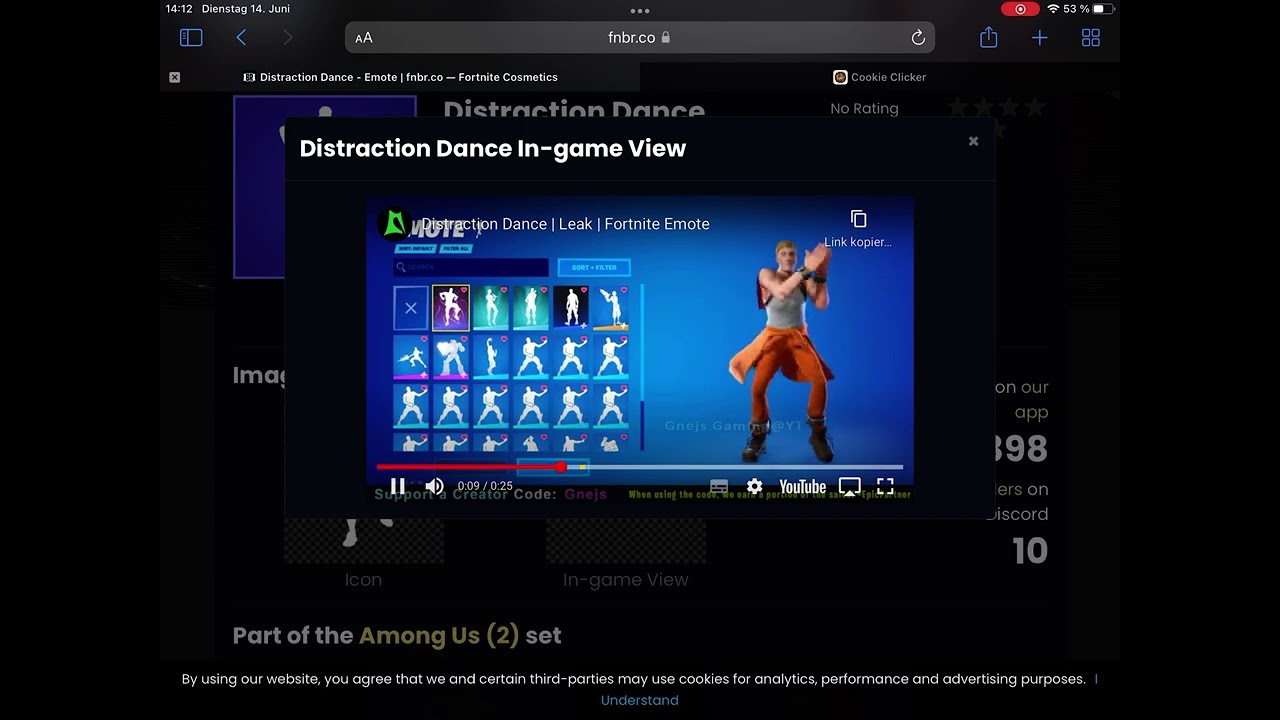Go back to the previous page
This screenshot has width=1280, height=720.
241,38
